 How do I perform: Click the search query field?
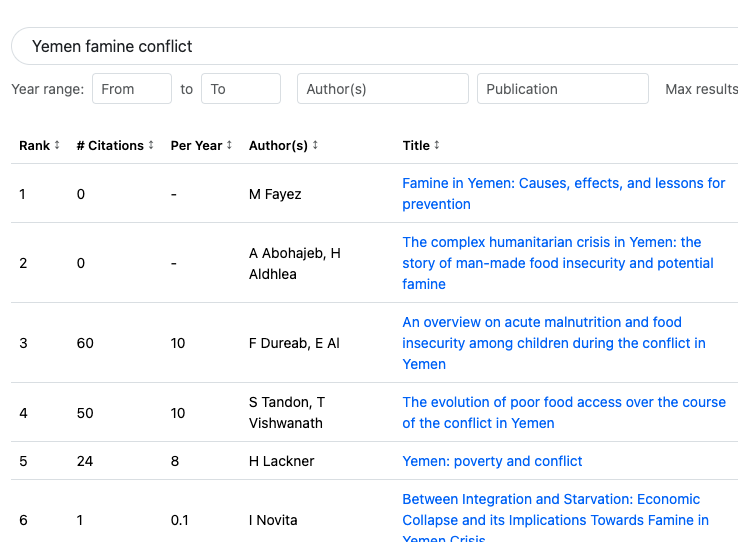(x=380, y=46)
